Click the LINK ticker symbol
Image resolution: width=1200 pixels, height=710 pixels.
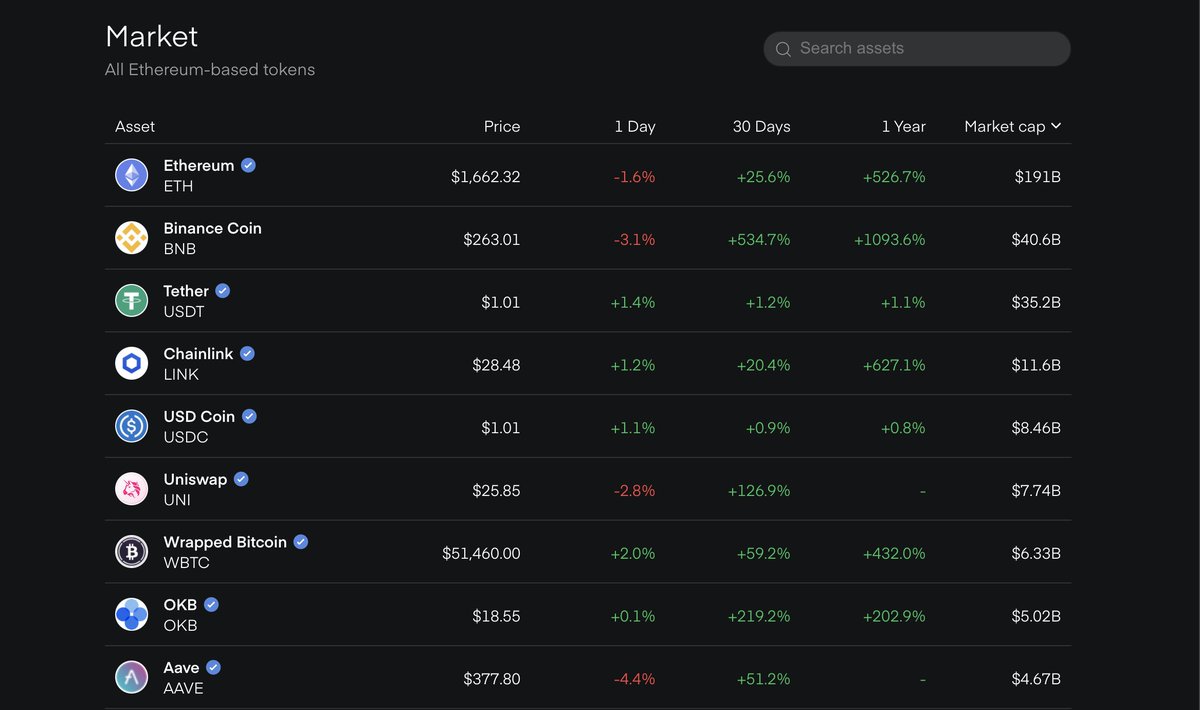(x=181, y=374)
